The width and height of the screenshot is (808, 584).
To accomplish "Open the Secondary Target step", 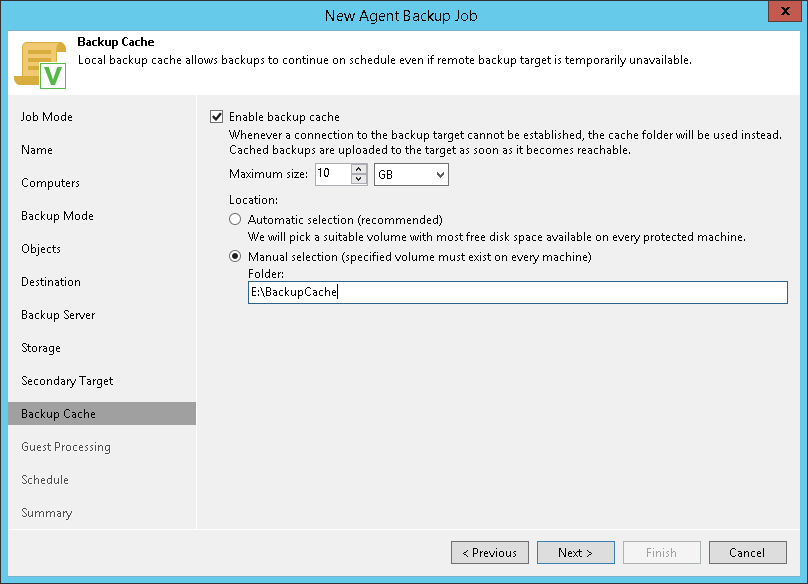I will pyautogui.click(x=67, y=381).
